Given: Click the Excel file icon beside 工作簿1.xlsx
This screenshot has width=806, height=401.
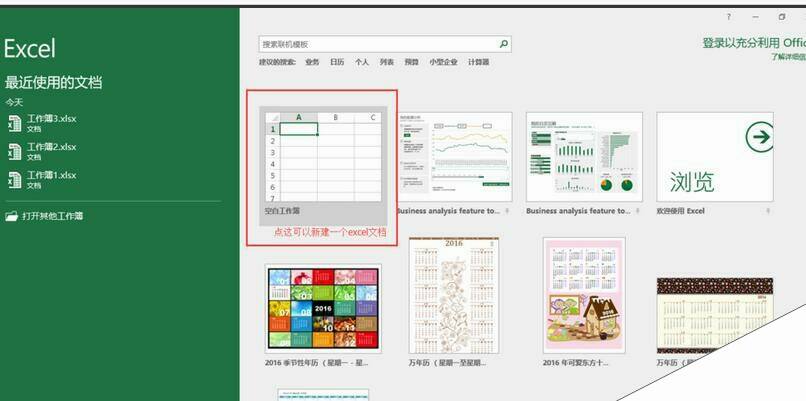Looking at the screenshot, I should [14, 180].
